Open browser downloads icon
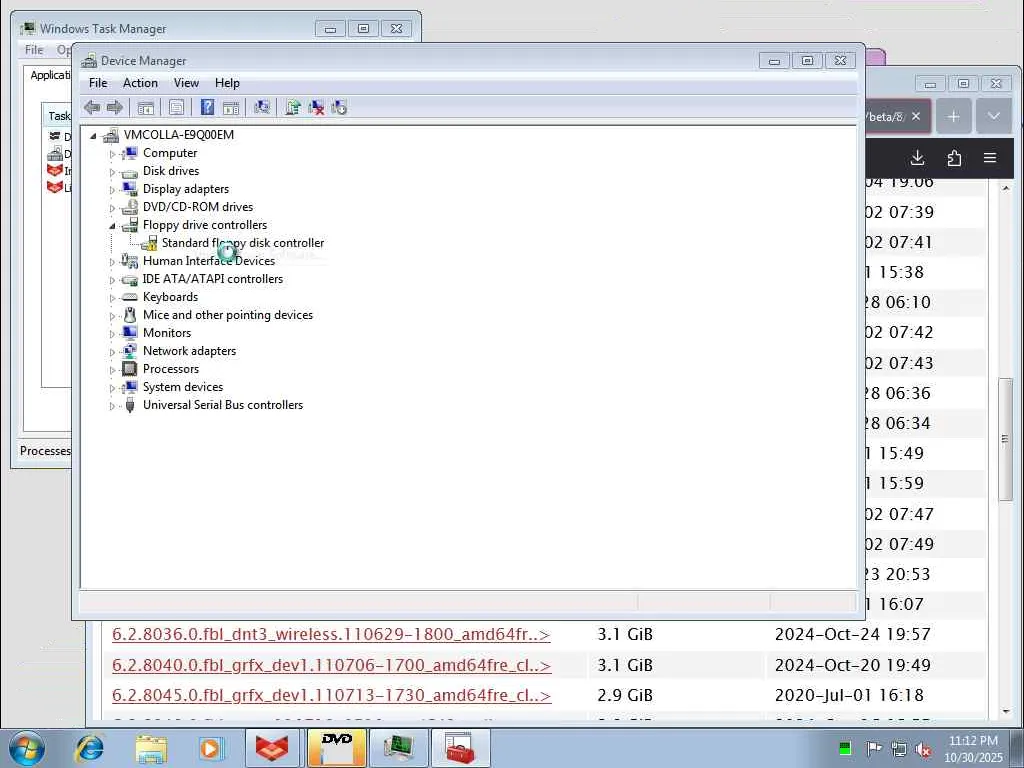Viewport: 1024px width, 768px height. 918,157
